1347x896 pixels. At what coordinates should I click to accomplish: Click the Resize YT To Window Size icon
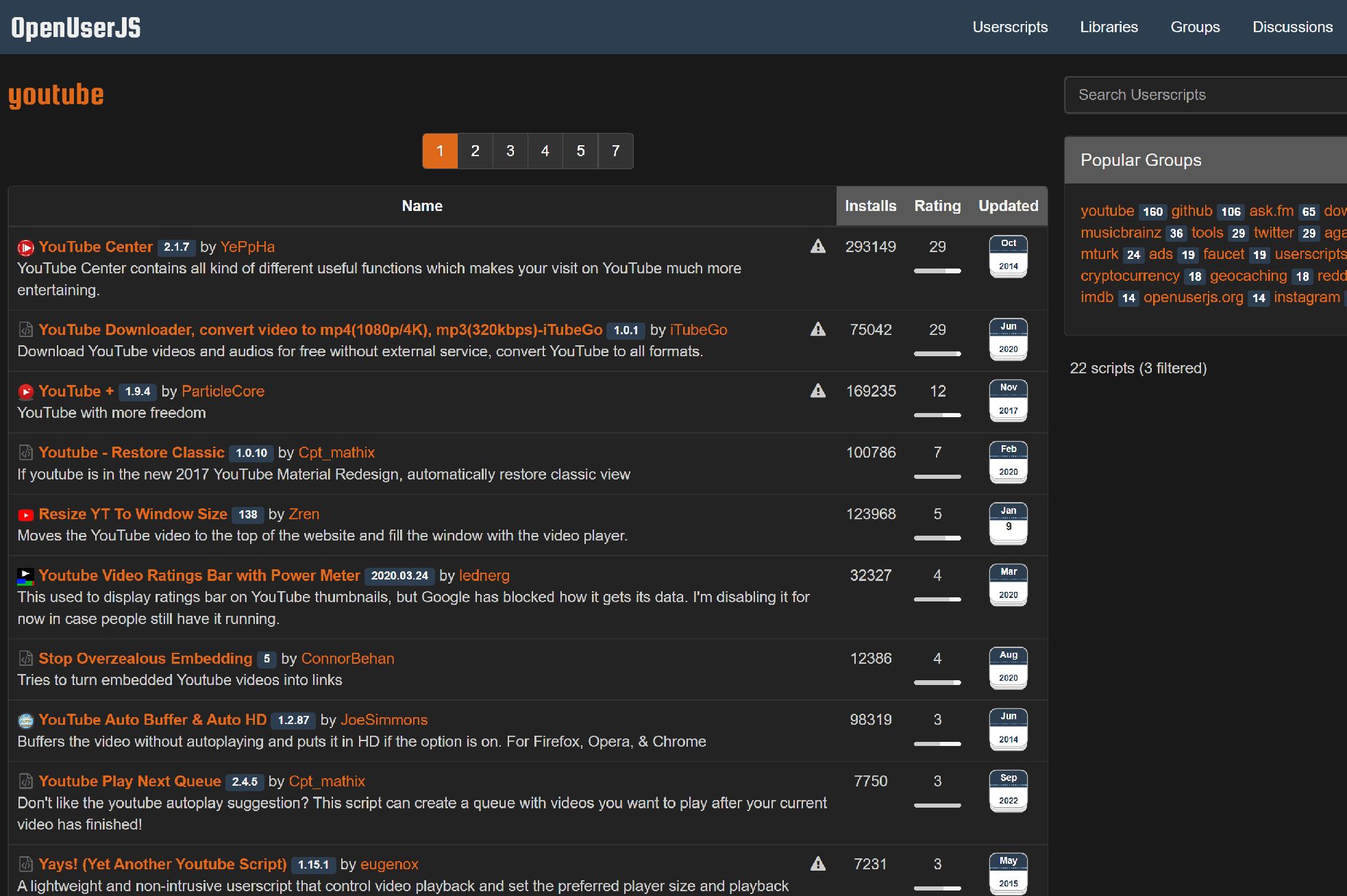point(25,514)
